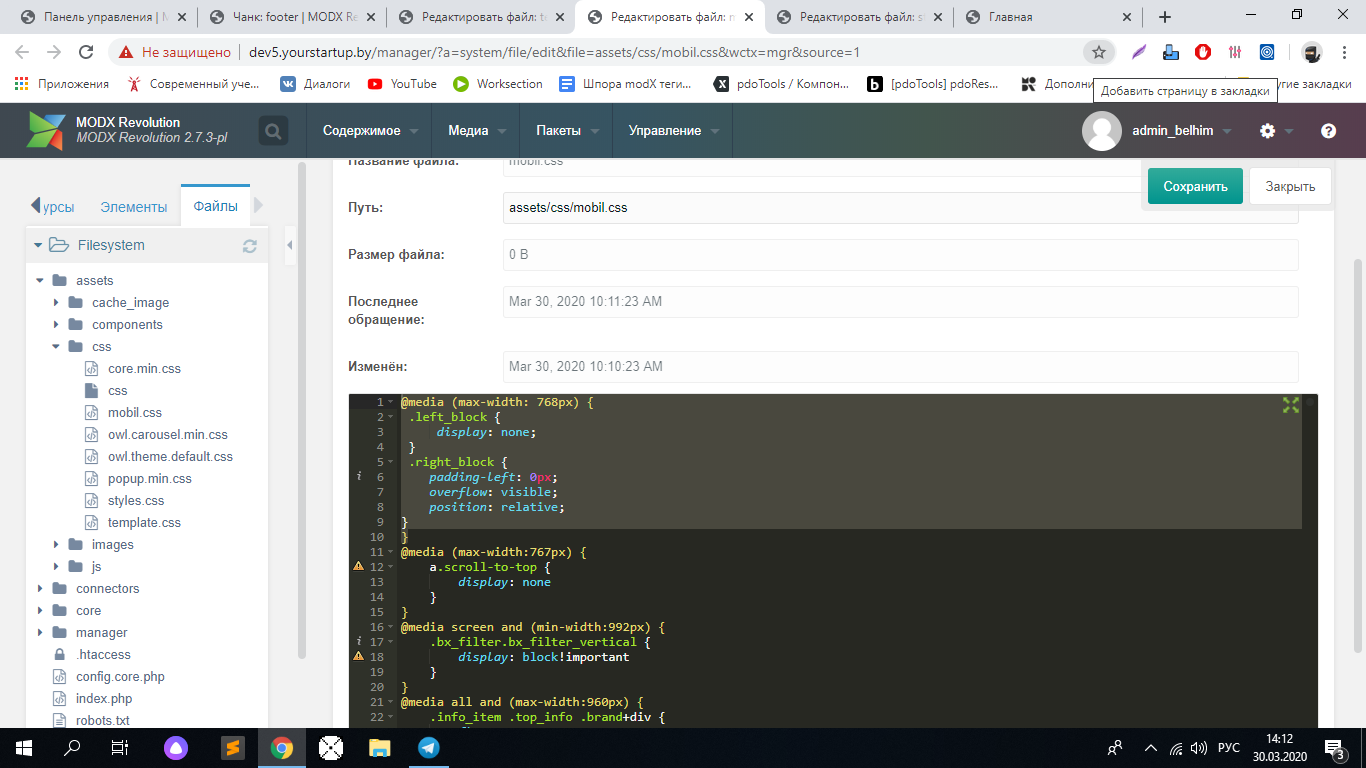The height and width of the screenshot is (768, 1366).
Task: Open File Explorer from the taskbar
Action: [x=379, y=747]
